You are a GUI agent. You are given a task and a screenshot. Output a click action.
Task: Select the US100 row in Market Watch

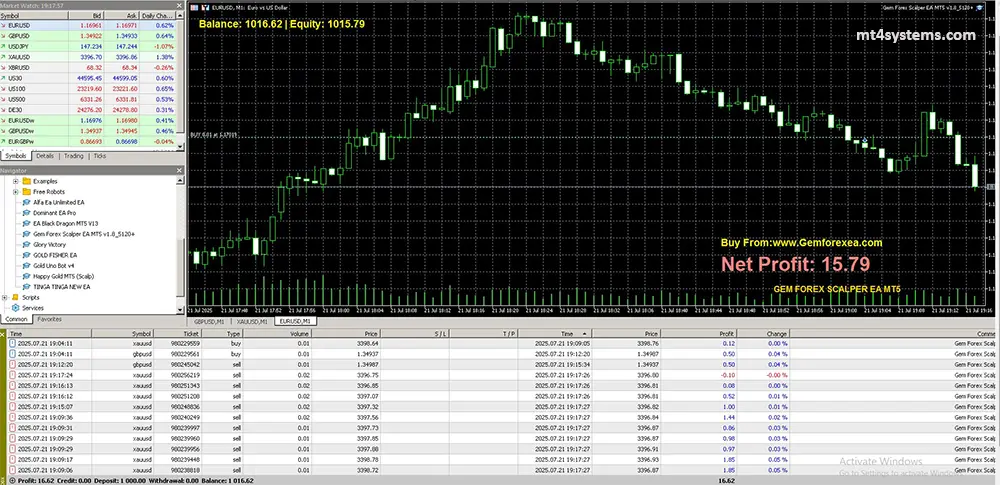tap(88, 88)
